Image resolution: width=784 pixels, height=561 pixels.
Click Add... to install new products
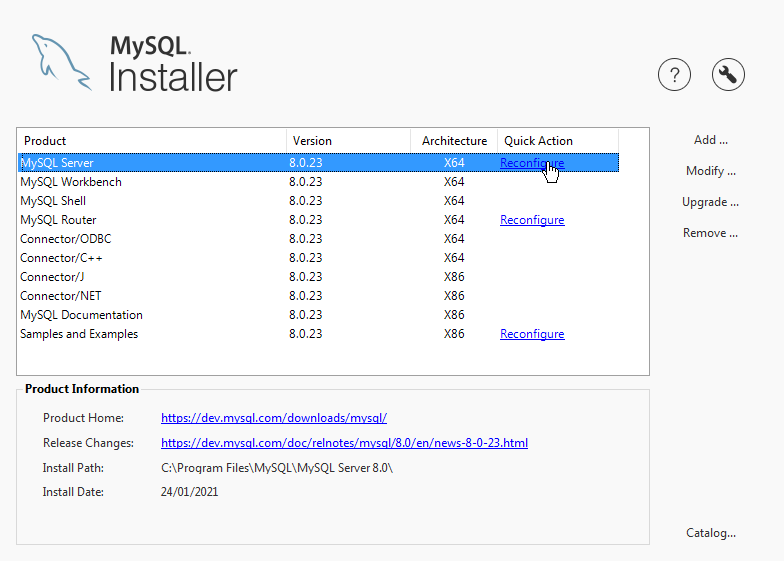[710, 140]
